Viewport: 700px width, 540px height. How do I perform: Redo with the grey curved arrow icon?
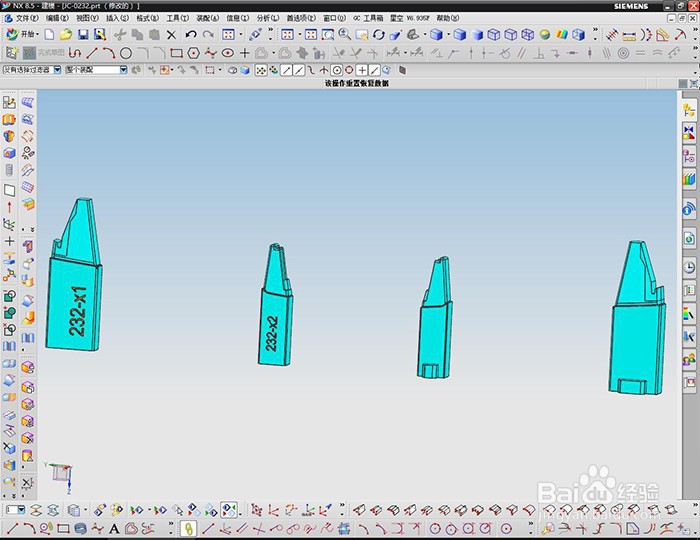pos(208,34)
